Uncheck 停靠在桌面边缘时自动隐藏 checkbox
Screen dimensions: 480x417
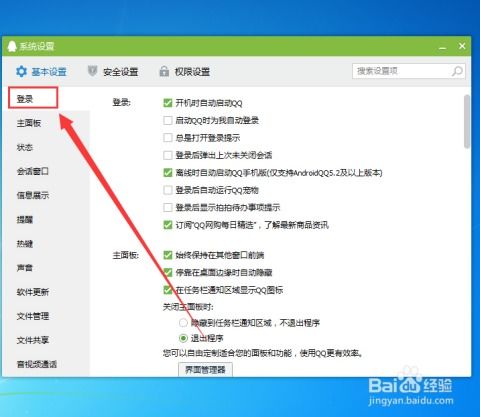point(168,272)
